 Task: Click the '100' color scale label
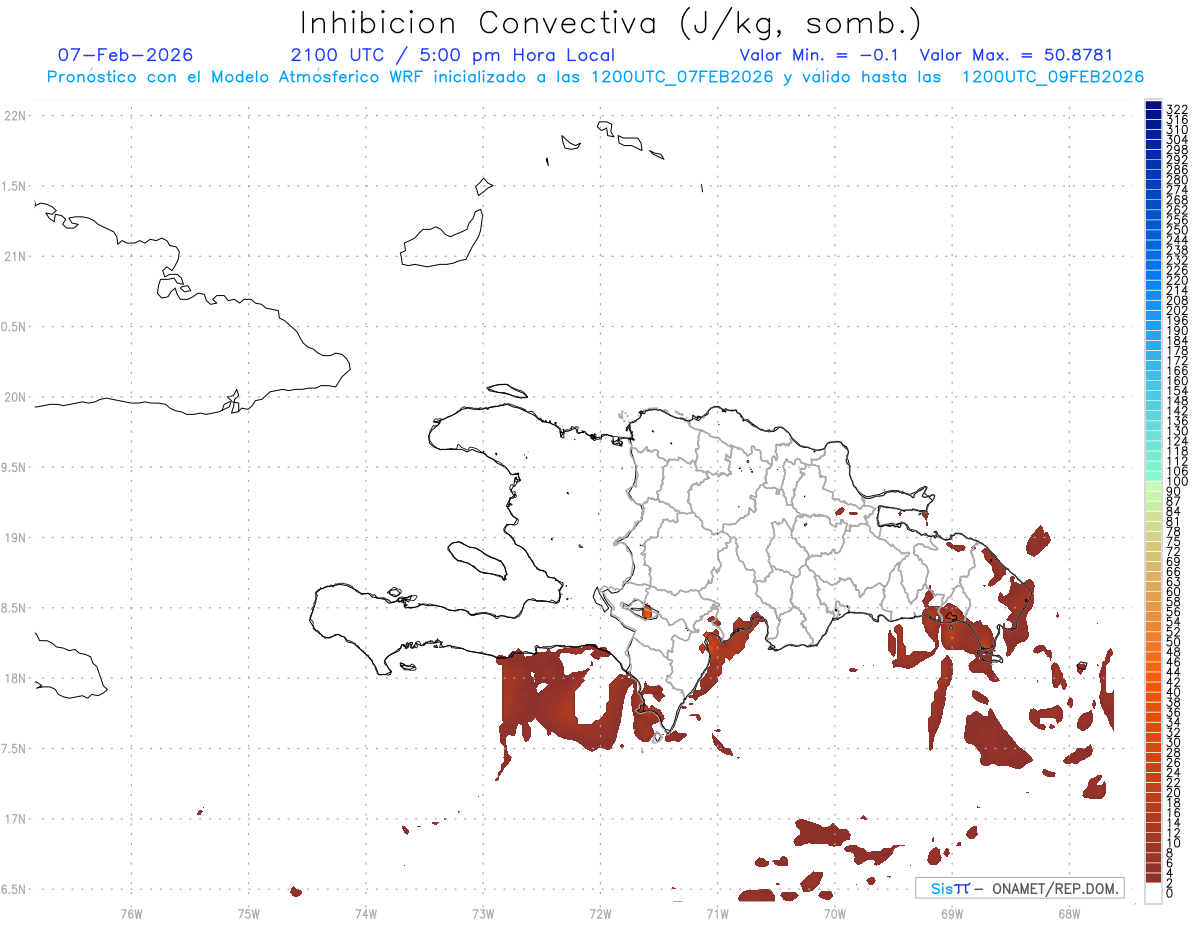[1177, 482]
